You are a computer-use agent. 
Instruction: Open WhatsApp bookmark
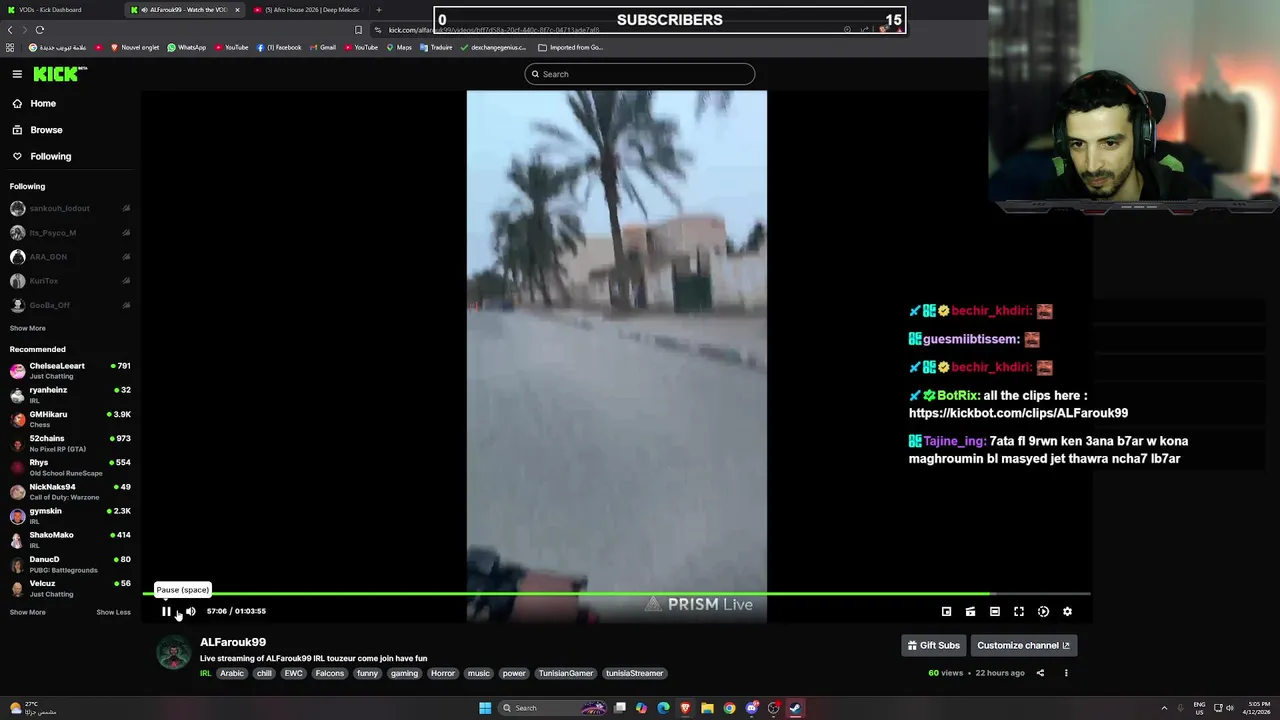[187, 47]
